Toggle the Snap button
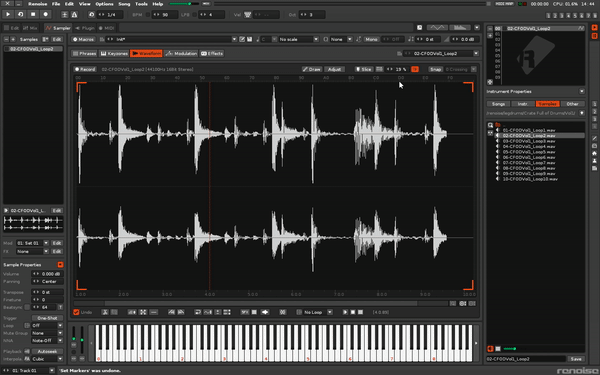The height and width of the screenshot is (375, 600). [435, 69]
